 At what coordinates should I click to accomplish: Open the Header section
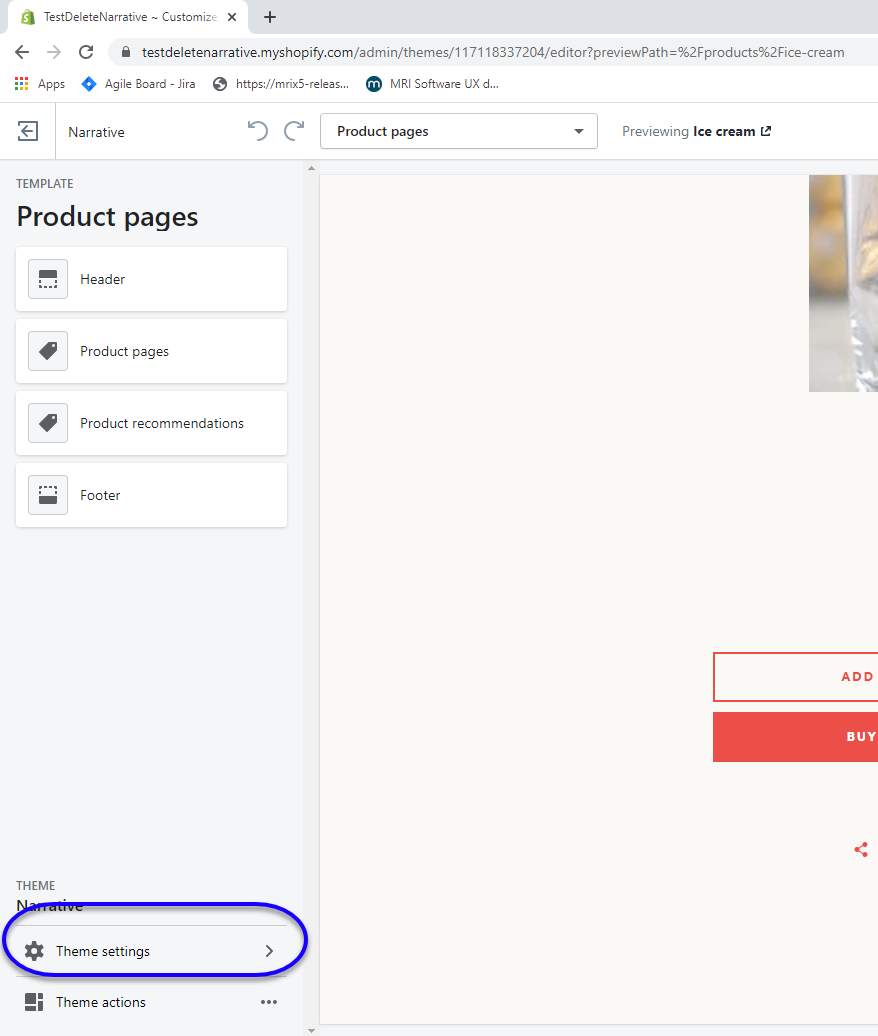pyautogui.click(x=151, y=279)
